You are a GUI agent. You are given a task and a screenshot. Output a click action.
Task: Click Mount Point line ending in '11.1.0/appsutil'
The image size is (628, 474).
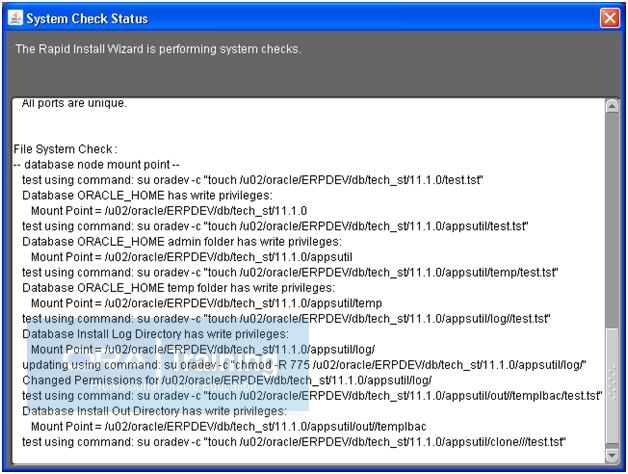point(191,257)
